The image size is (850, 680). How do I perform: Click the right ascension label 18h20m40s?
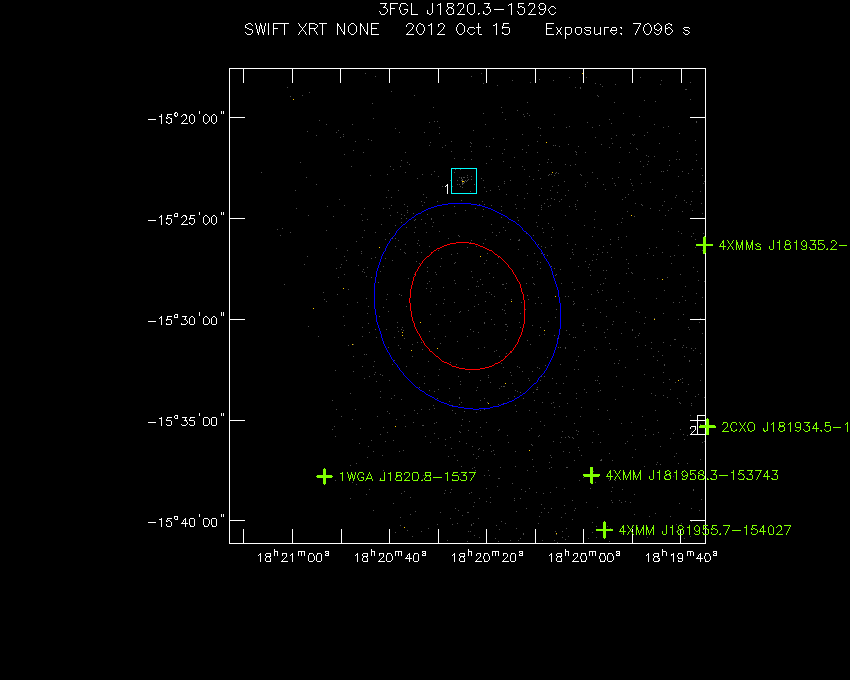click(x=390, y=557)
